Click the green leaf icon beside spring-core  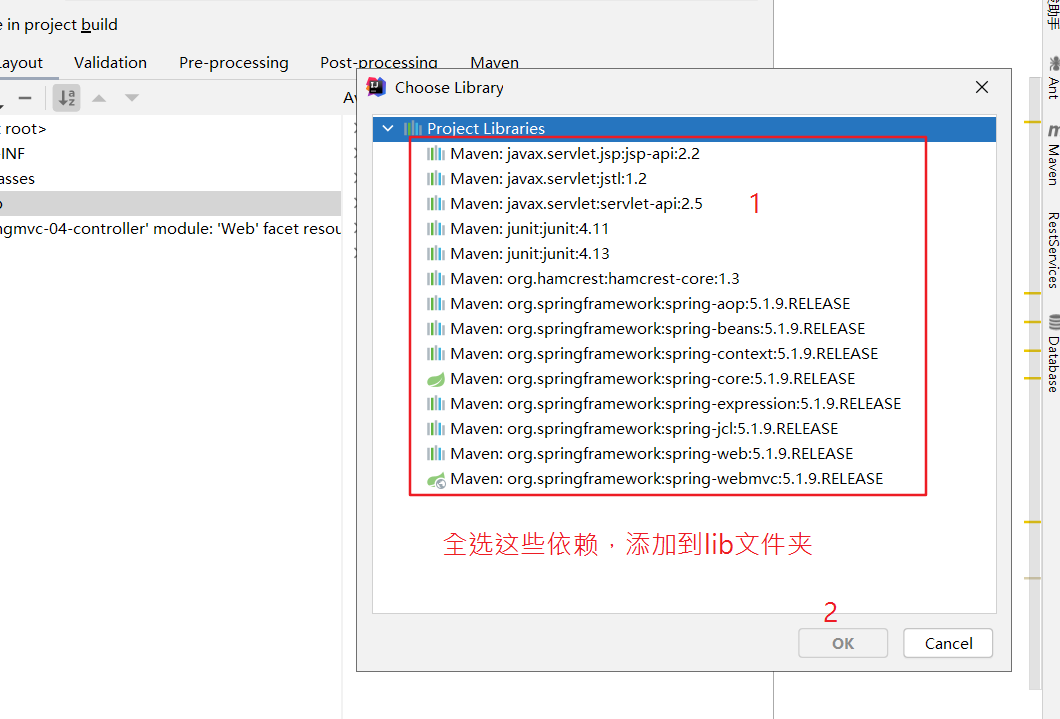point(436,379)
